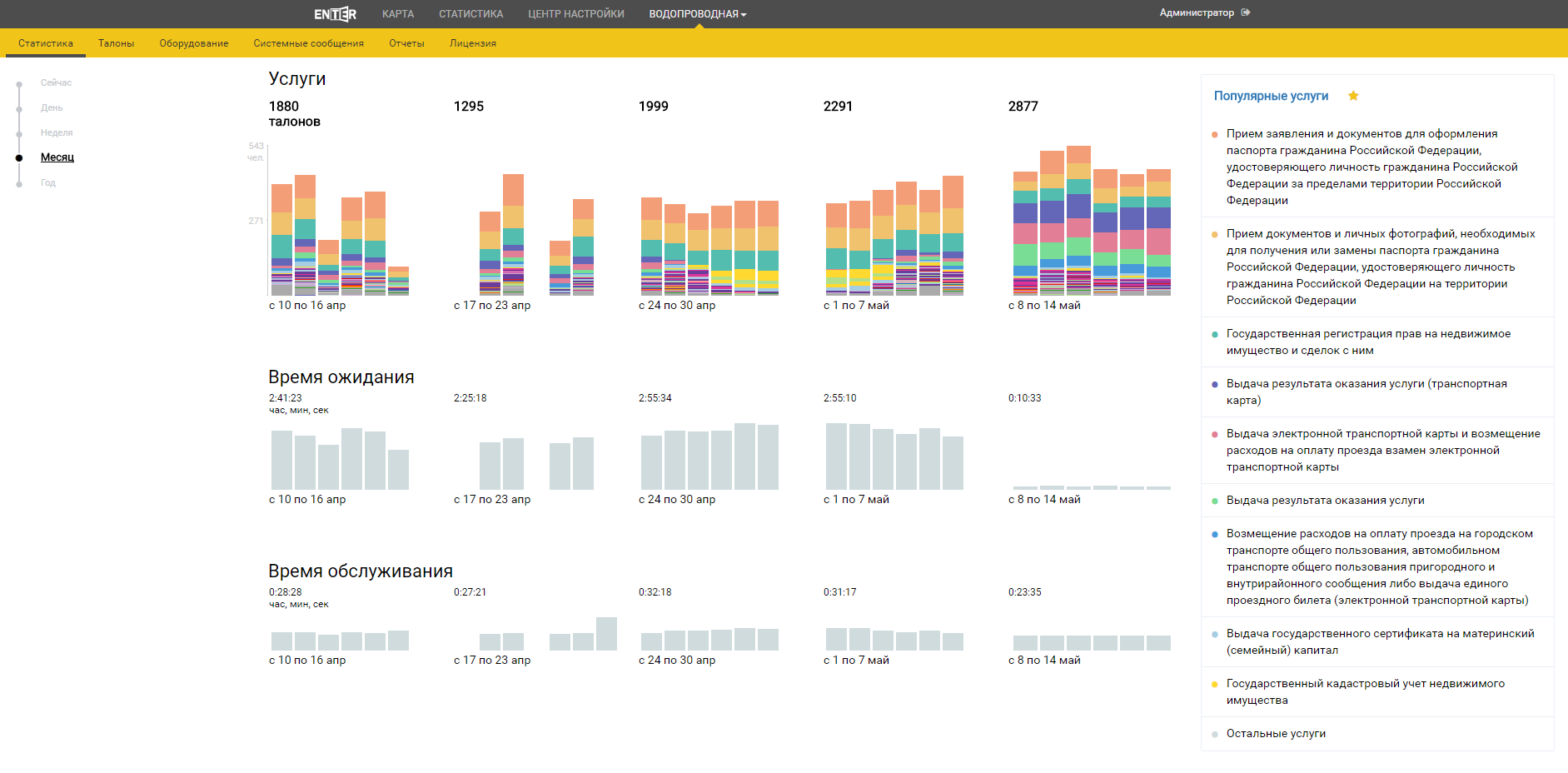Image resolution: width=1568 pixels, height=773 pixels.
Task: Click the green dot beside Выдача результата оказания услуги
Action: [1215, 501]
